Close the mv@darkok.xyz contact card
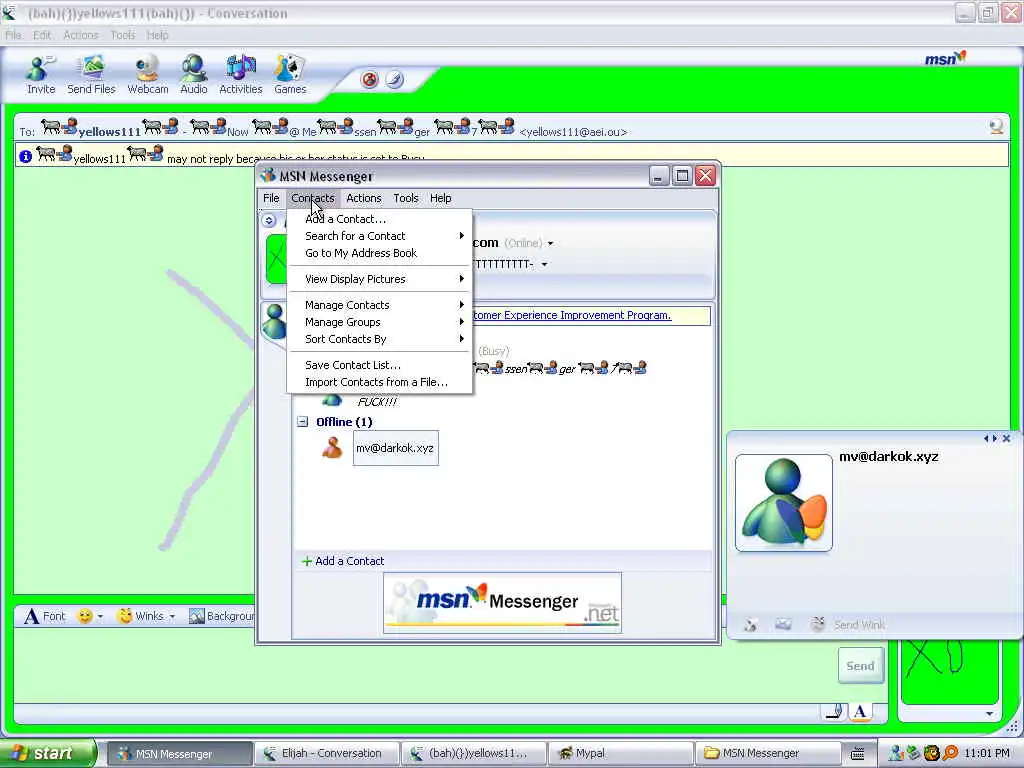Screen dimensions: 1024x768 coord(1006,439)
